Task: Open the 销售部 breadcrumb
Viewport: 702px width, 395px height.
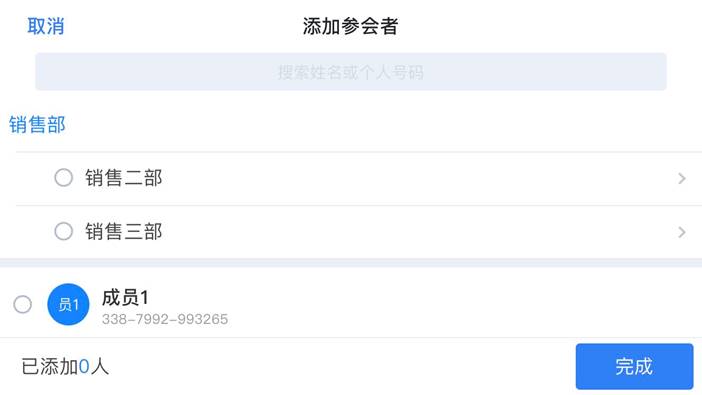Action: 37,125
